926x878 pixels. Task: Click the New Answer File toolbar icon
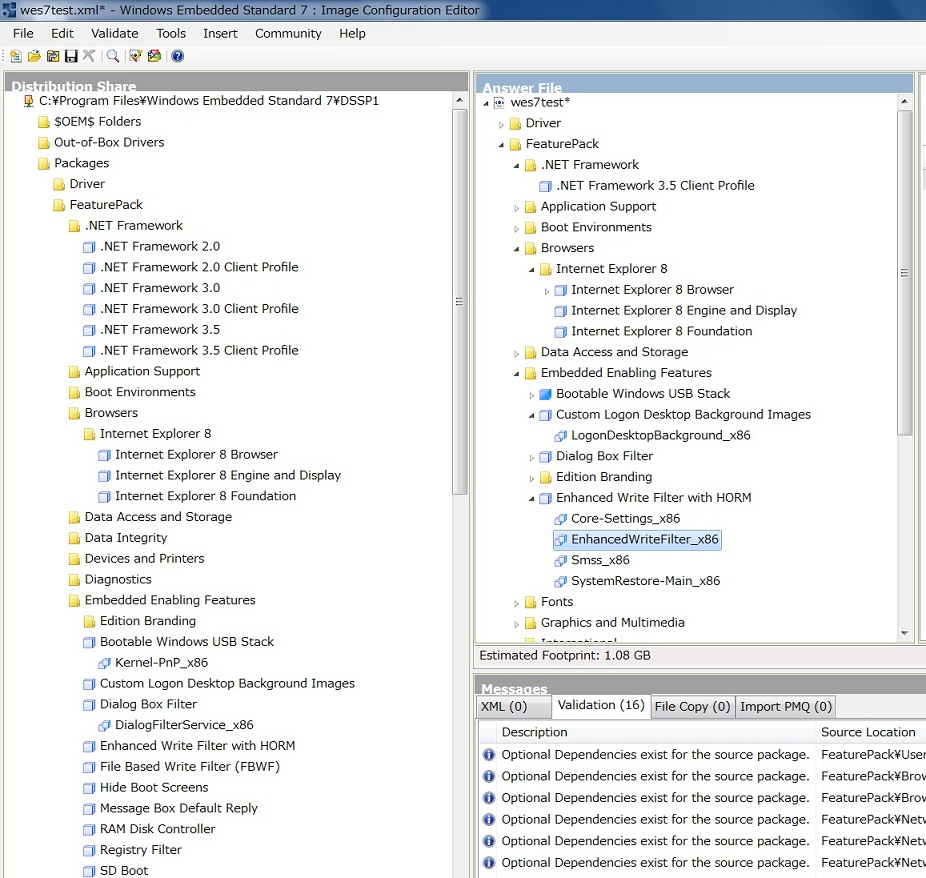(x=16, y=56)
